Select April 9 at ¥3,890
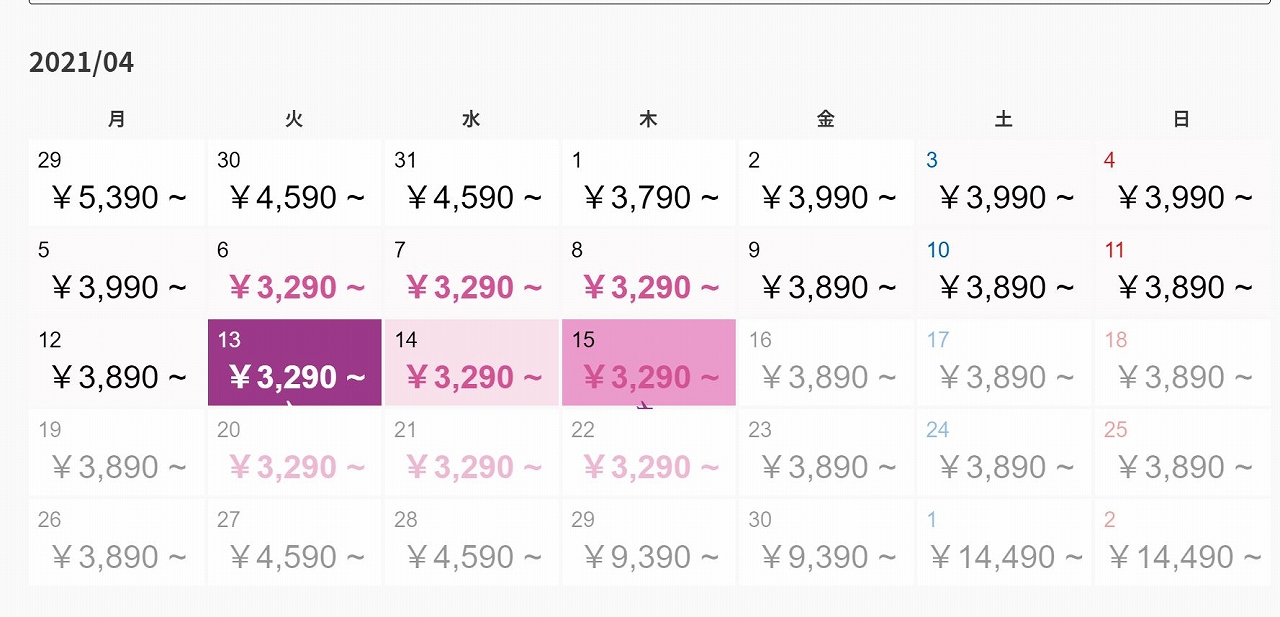This screenshot has height=617, width=1280. point(826,272)
